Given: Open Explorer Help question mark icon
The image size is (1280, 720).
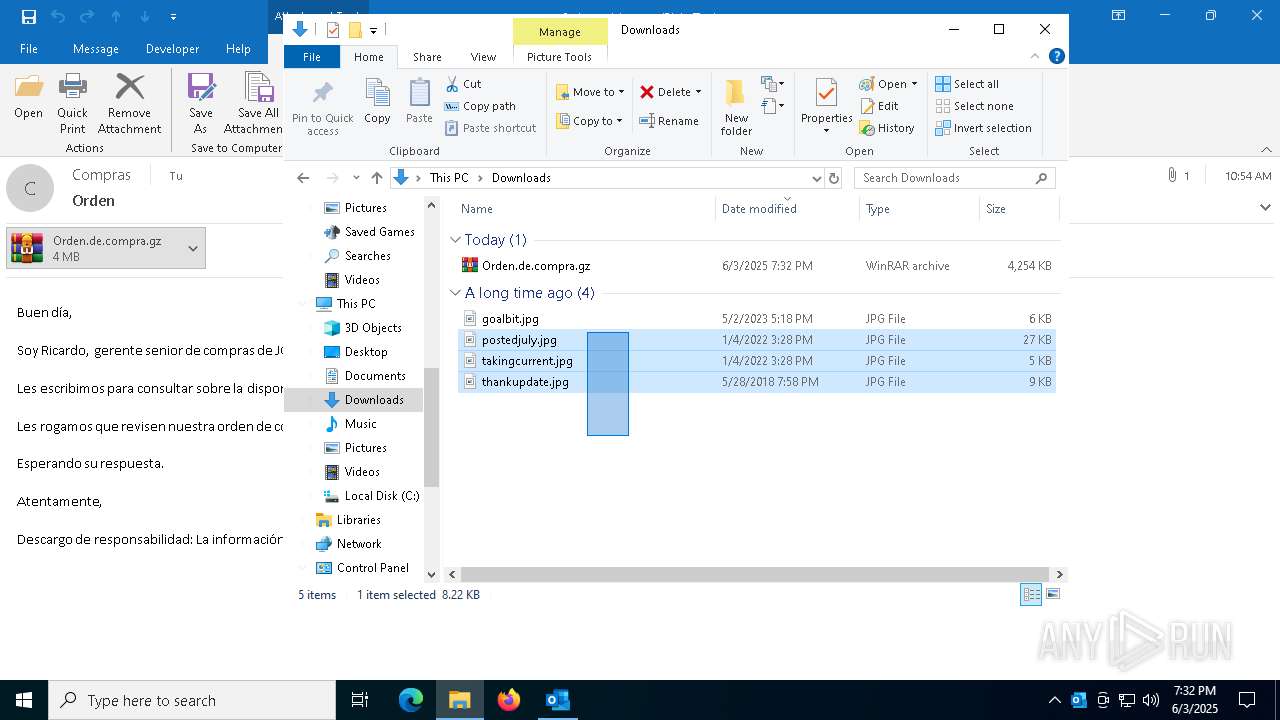Looking at the screenshot, I should tap(1056, 57).
